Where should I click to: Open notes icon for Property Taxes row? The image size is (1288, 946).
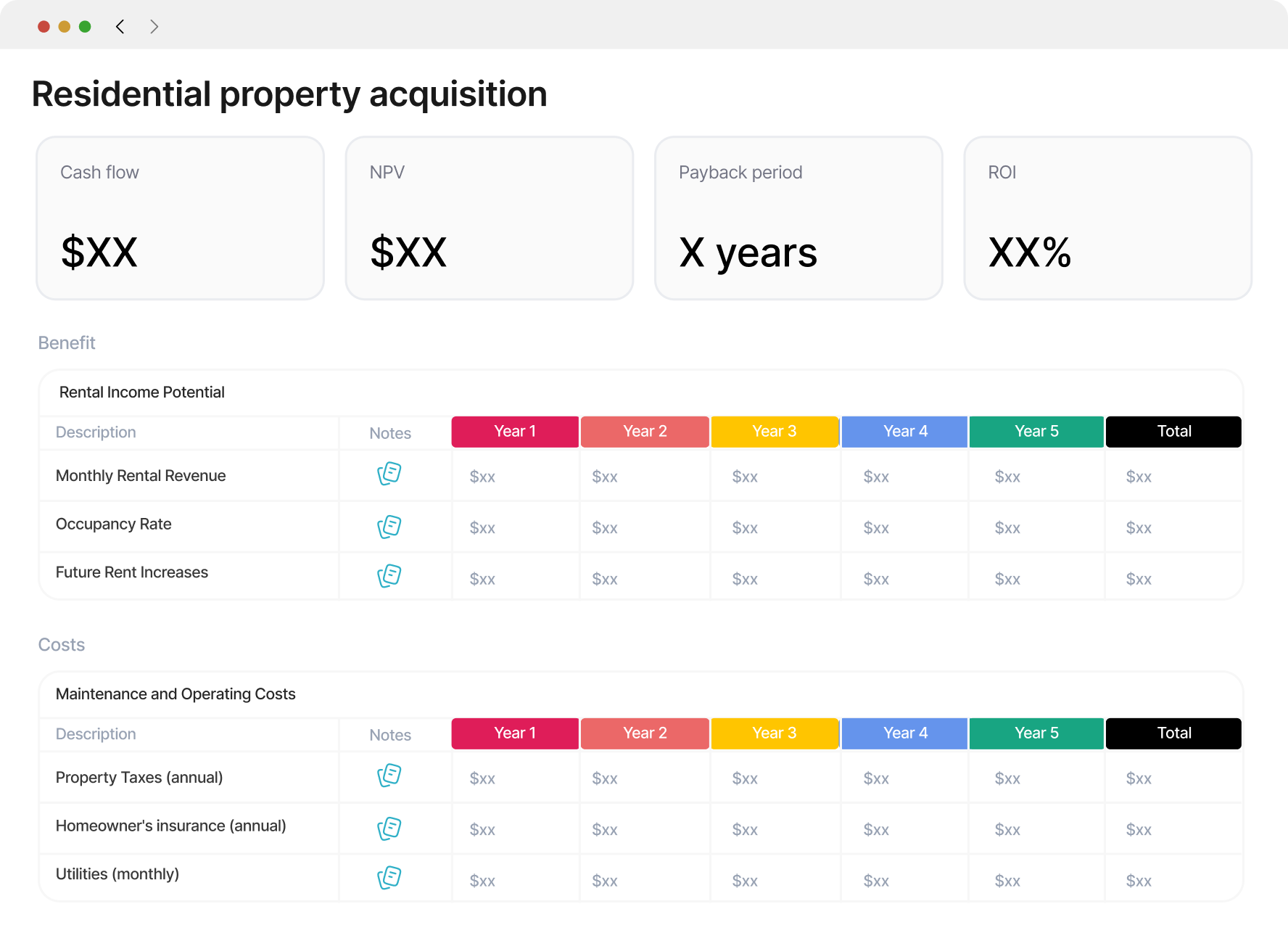[x=389, y=776]
